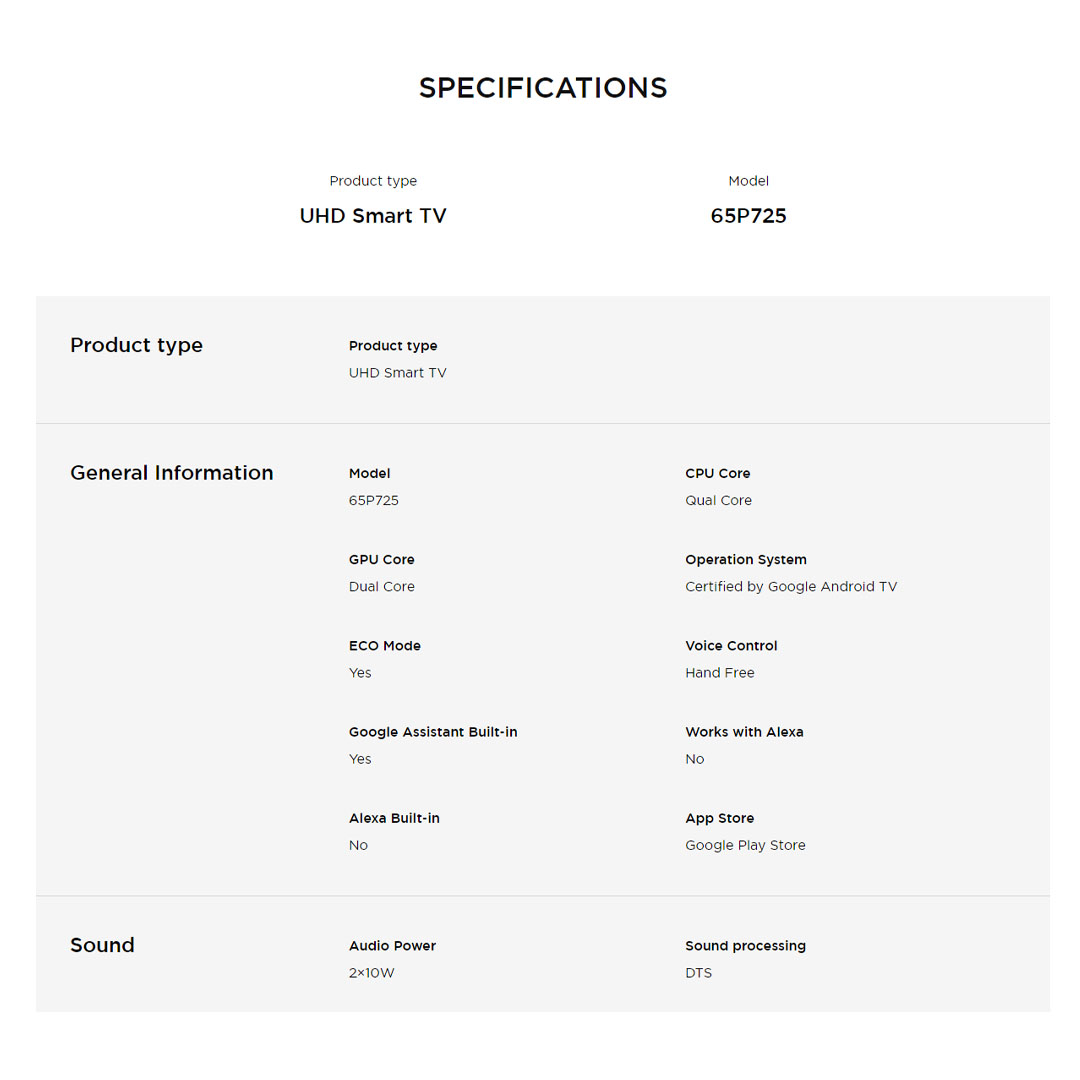Click the Hand Free value

[719, 673]
